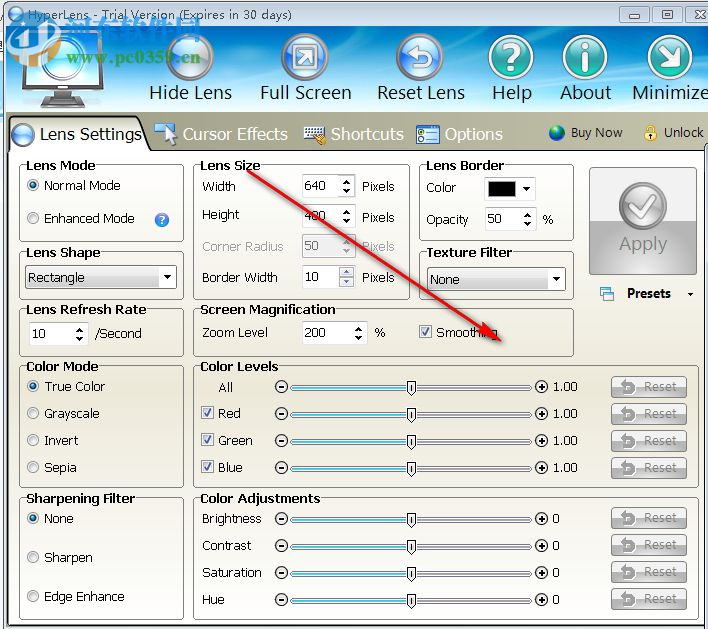
Task: Decrease Saturation with minus icon
Action: coord(281,573)
